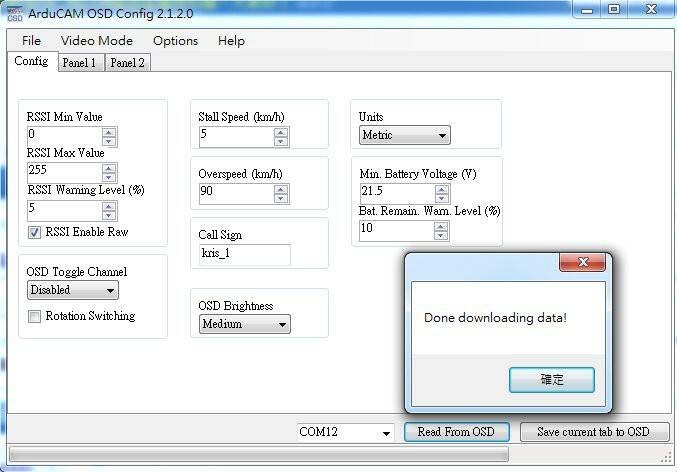The width and height of the screenshot is (677, 472).
Task: Decrease Stall Speed with down arrow
Action: pyautogui.click(x=281, y=141)
